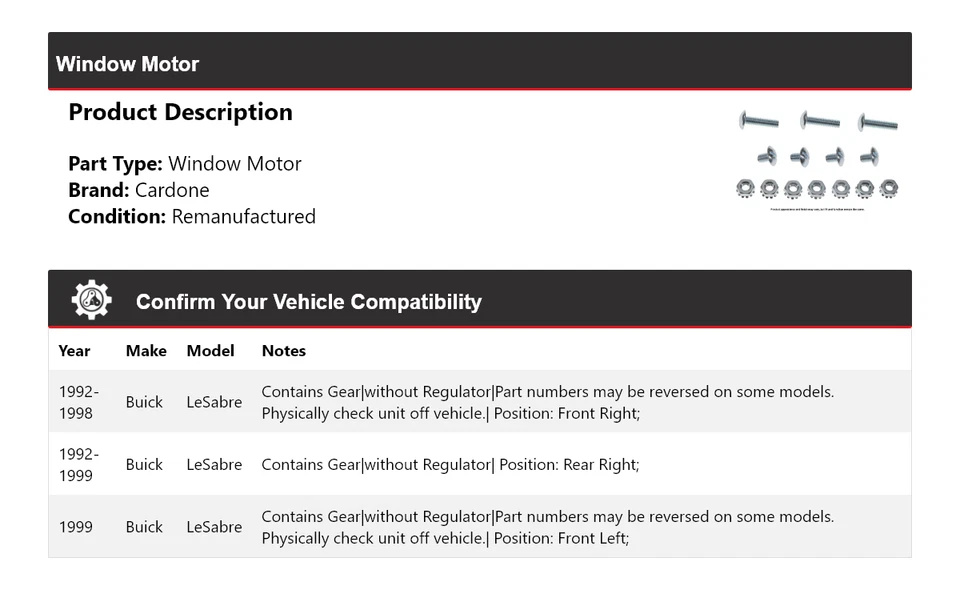The image size is (960, 590).
Task: Click the Front Left position notes
Action: [547, 527]
